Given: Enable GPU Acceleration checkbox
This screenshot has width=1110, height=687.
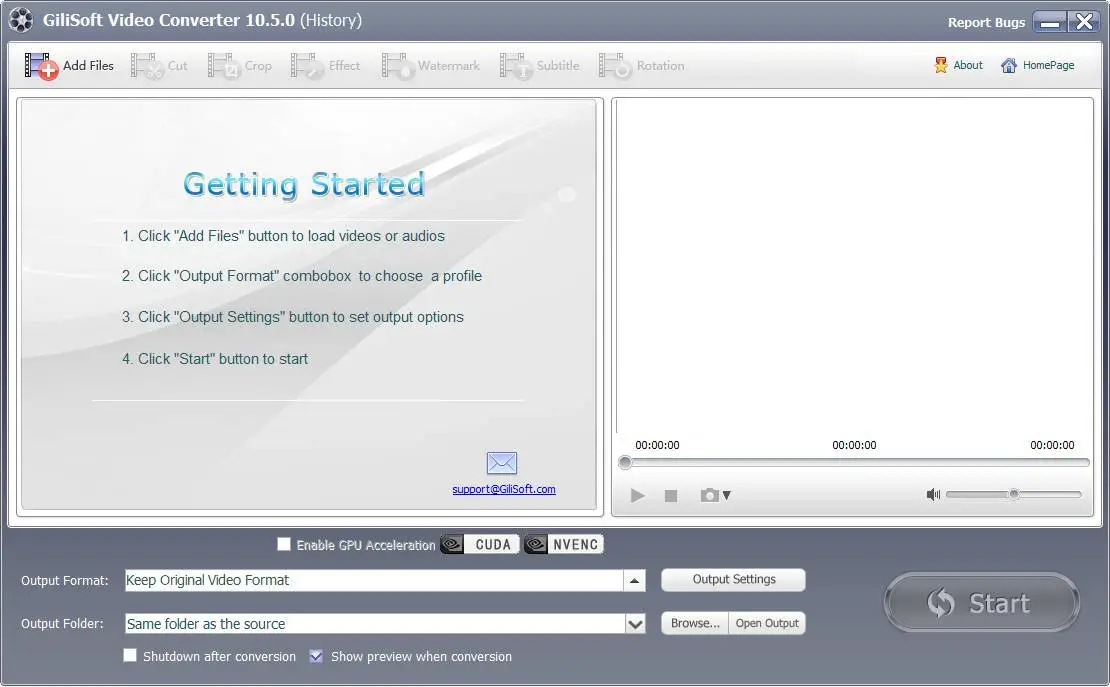Looking at the screenshot, I should coord(284,544).
